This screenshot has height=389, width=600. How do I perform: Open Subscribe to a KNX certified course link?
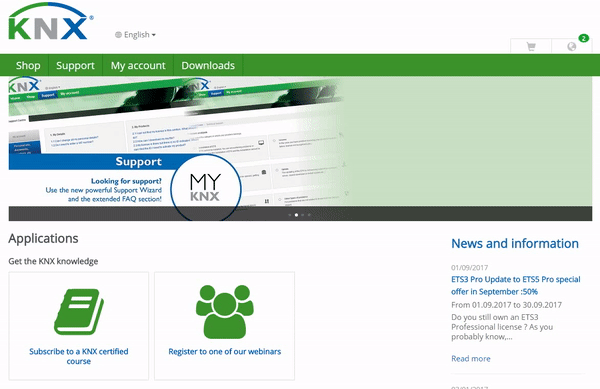click(x=79, y=356)
